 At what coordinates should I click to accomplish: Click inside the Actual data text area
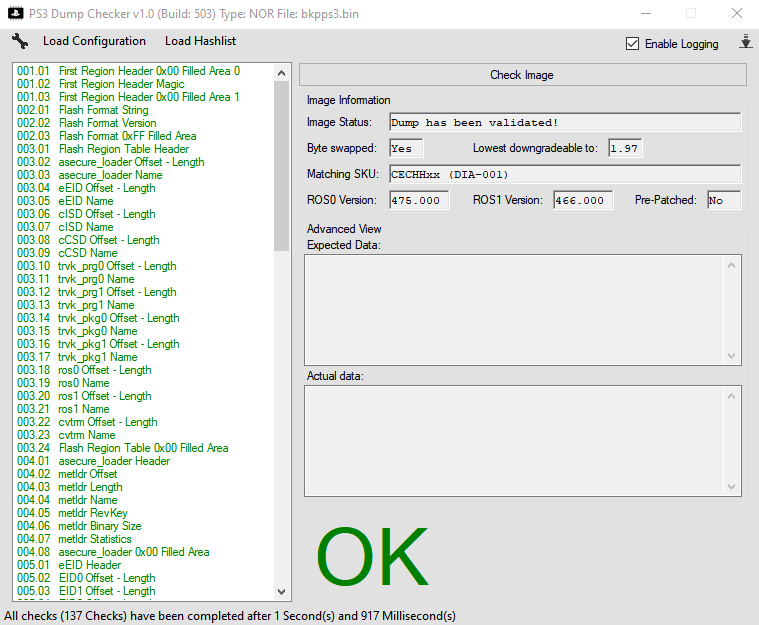click(x=514, y=441)
